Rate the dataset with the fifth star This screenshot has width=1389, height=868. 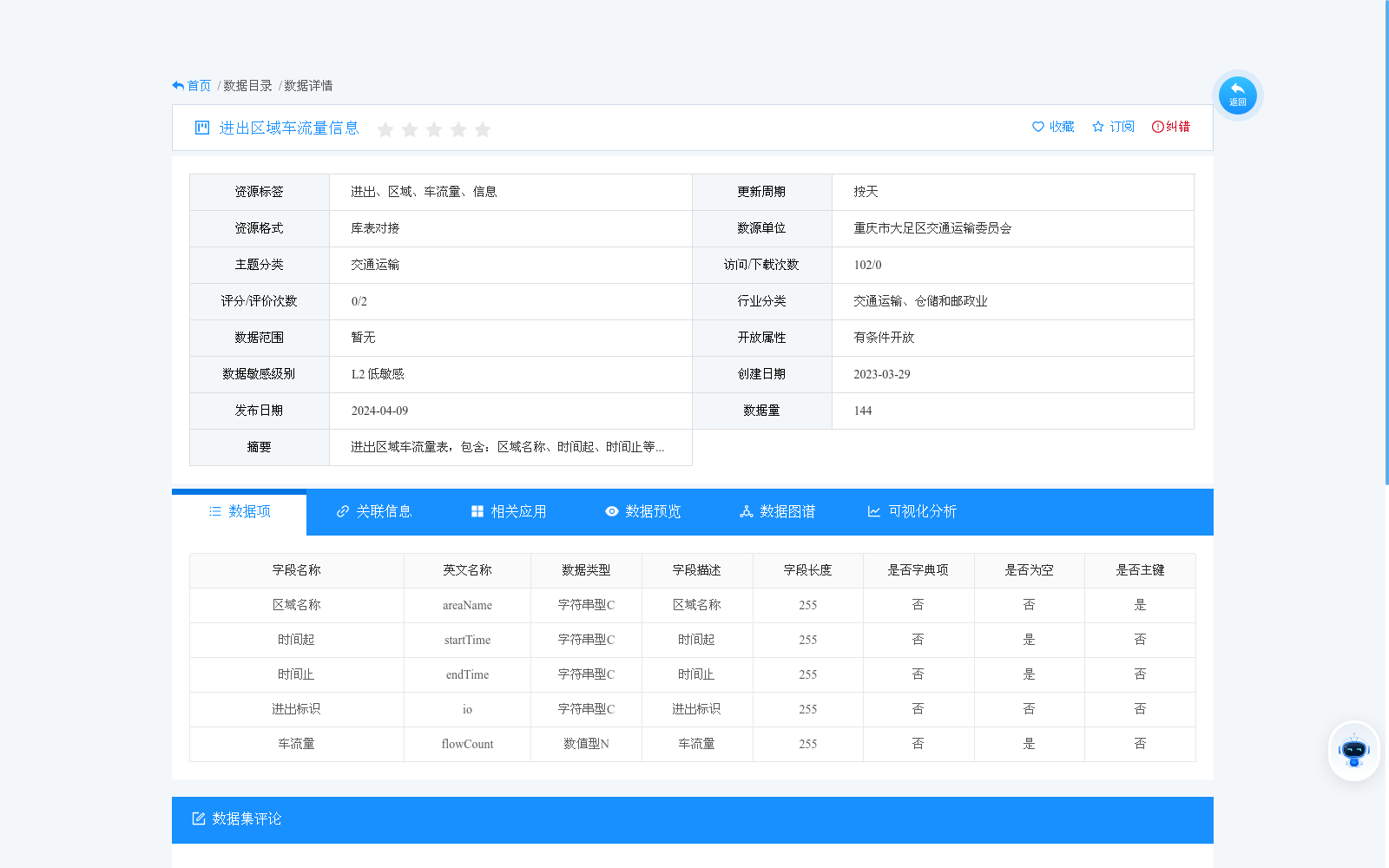483,128
